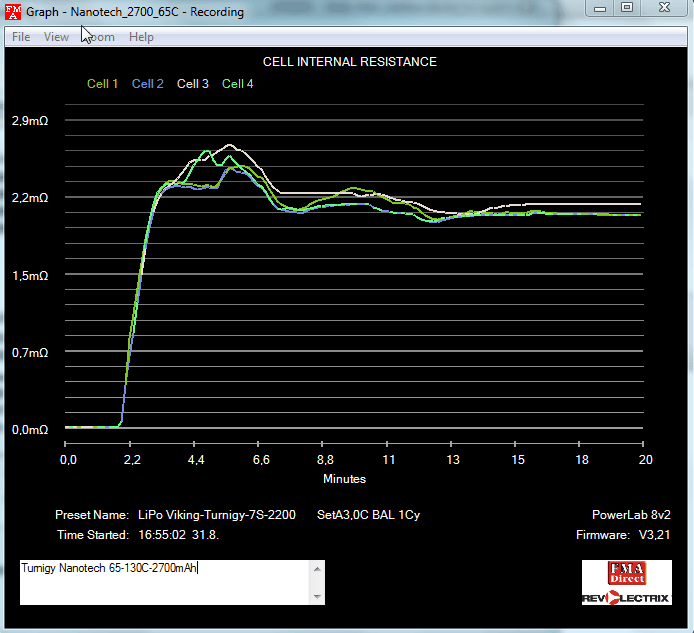The image size is (694, 633).
Task: Click the FMA application icon in title bar
Action: click(14, 12)
